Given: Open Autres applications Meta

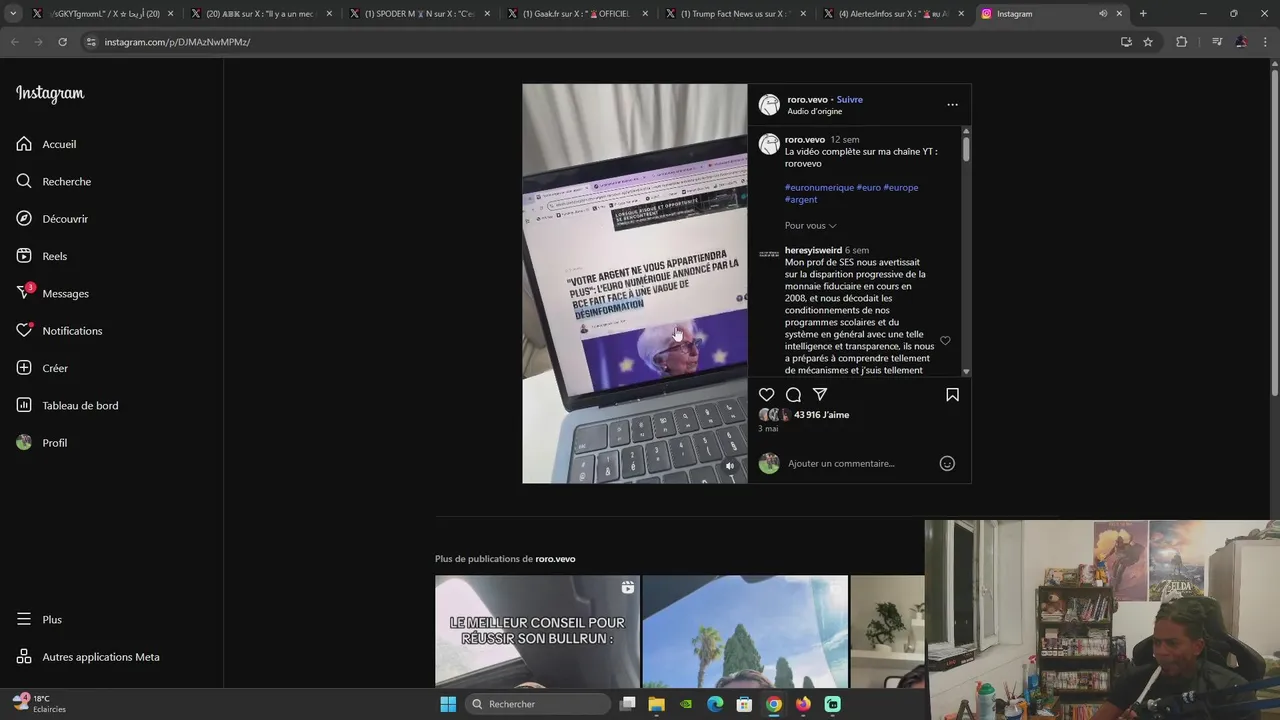Looking at the screenshot, I should point(88,657).
